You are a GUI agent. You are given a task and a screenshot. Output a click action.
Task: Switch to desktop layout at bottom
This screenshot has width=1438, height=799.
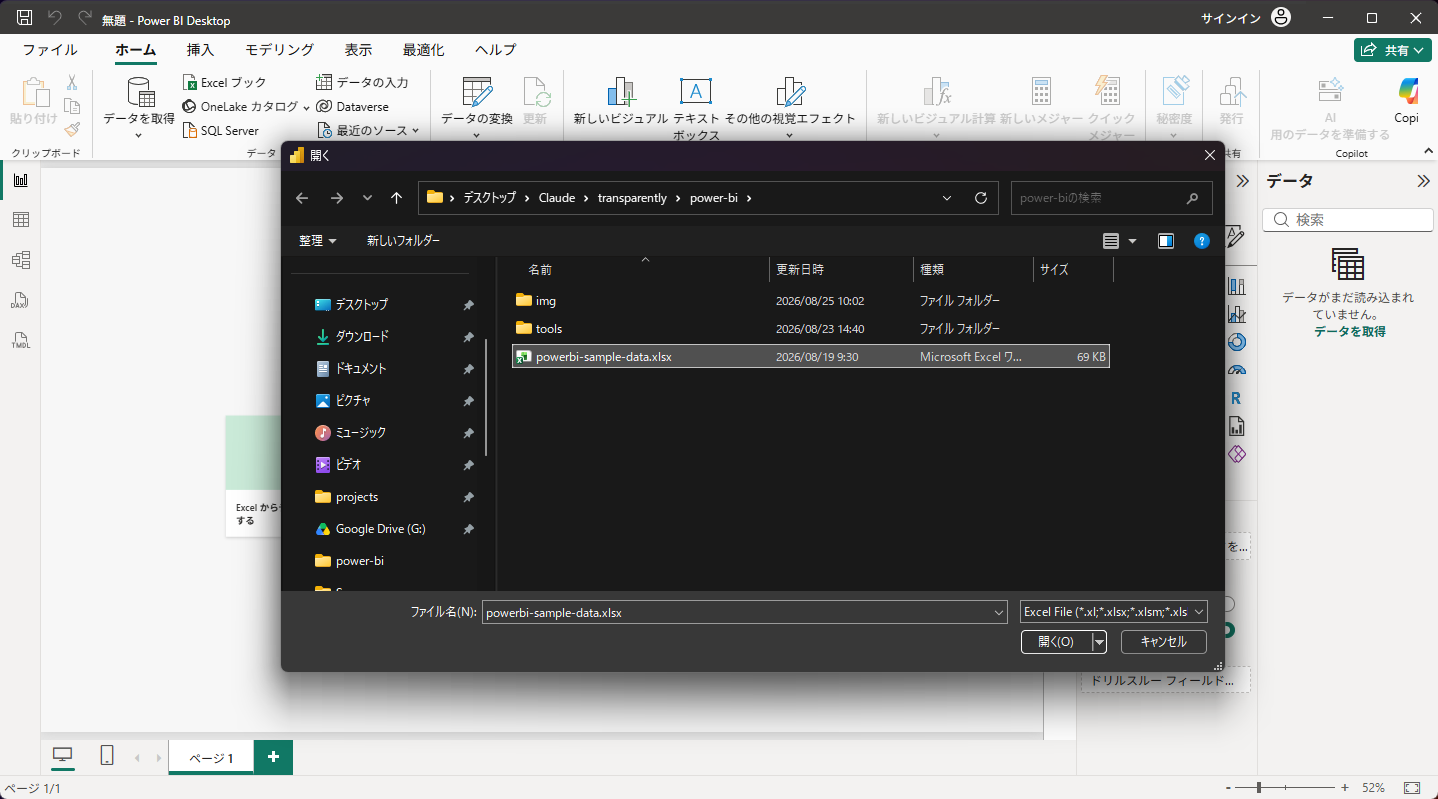(62, 756)
